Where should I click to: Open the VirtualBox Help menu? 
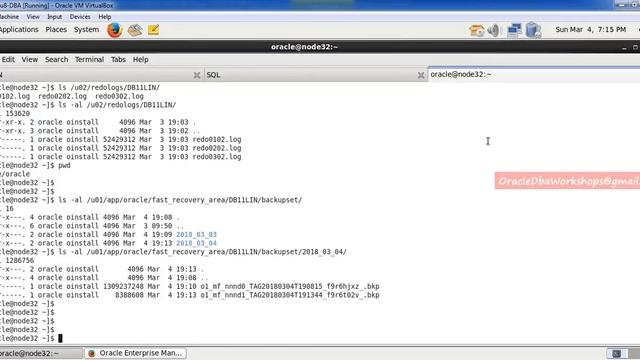coord(104,17)
